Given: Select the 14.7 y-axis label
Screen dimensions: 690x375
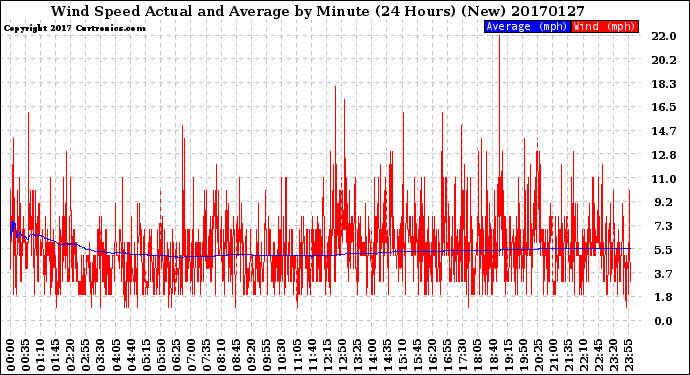Looking at the screenshot, I should [664, 131].
